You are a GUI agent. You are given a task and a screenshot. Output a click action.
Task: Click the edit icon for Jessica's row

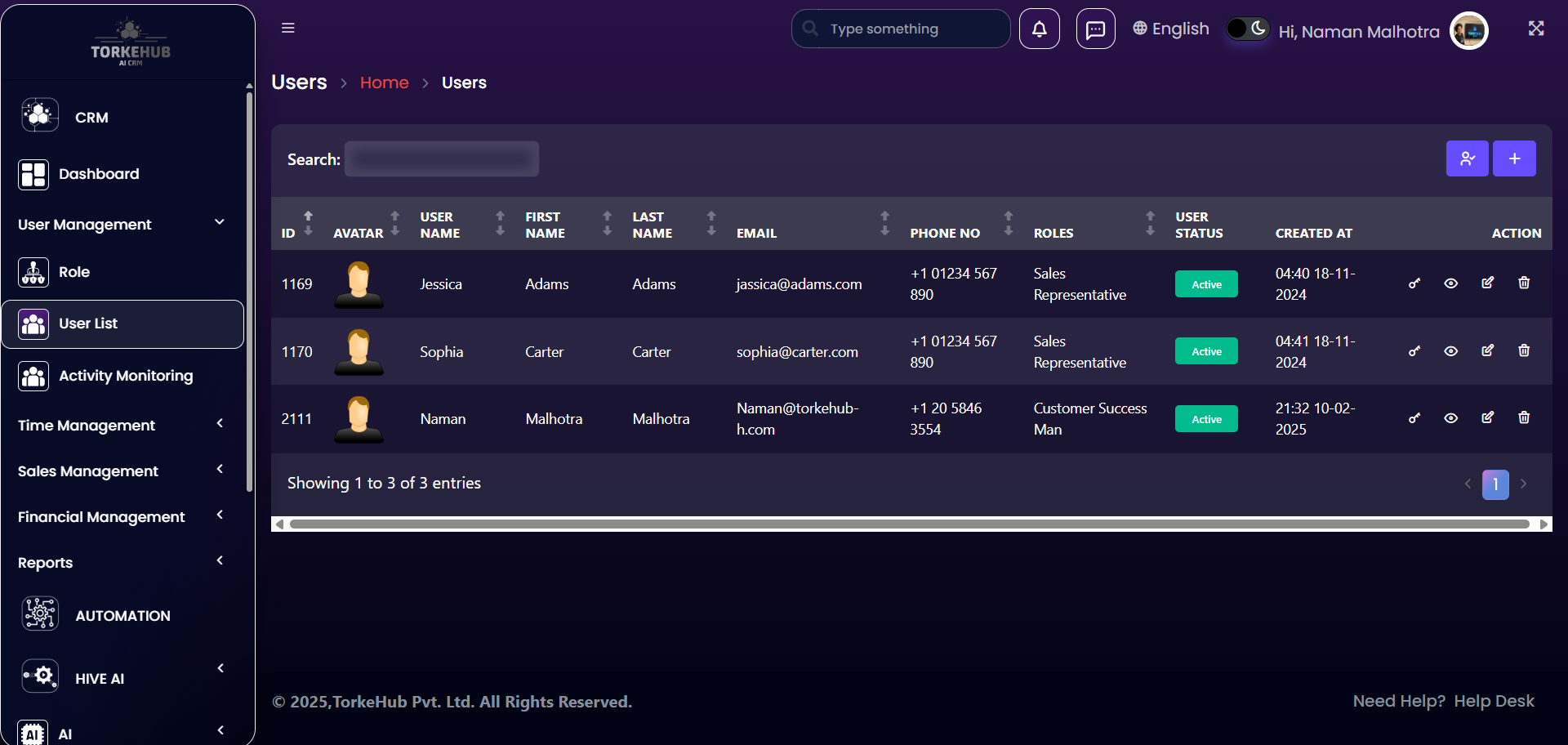click(x=1487, y=283)
